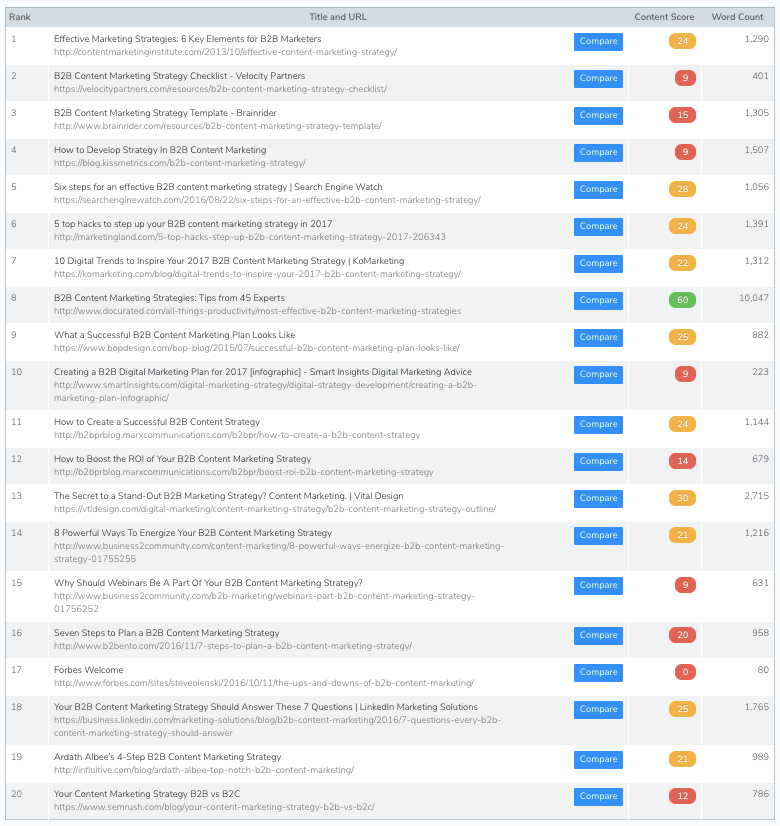The image size is (780, 826).
Task: Open the influitive.com Ardath Albee URL
Action: point(203,770)
